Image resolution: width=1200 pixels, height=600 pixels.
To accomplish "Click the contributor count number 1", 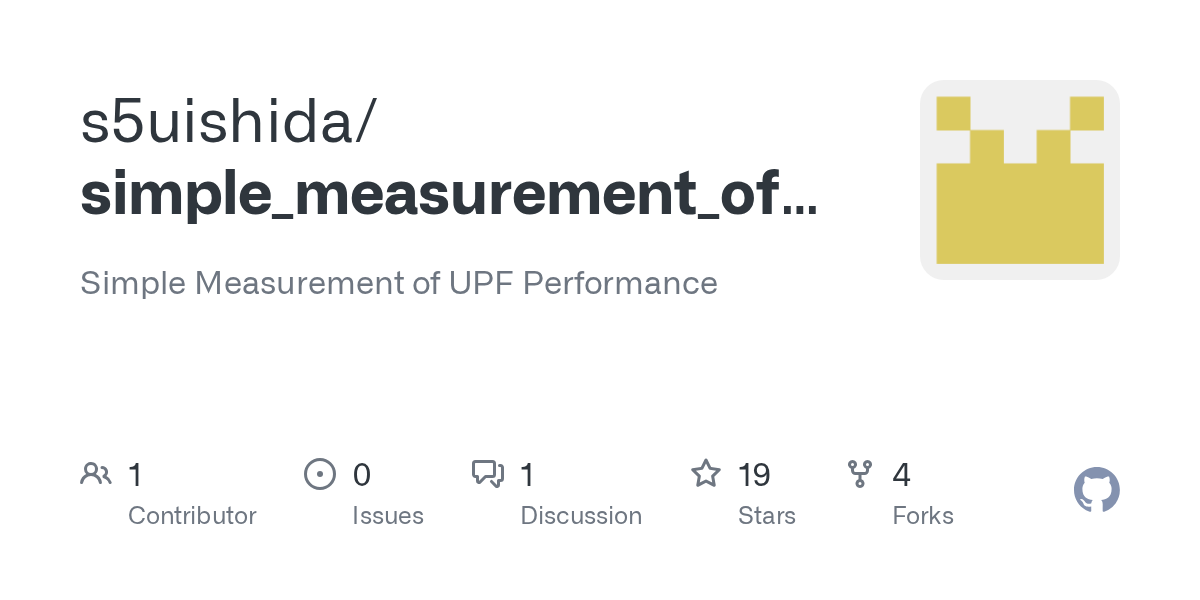I will (x=135, y=475).
